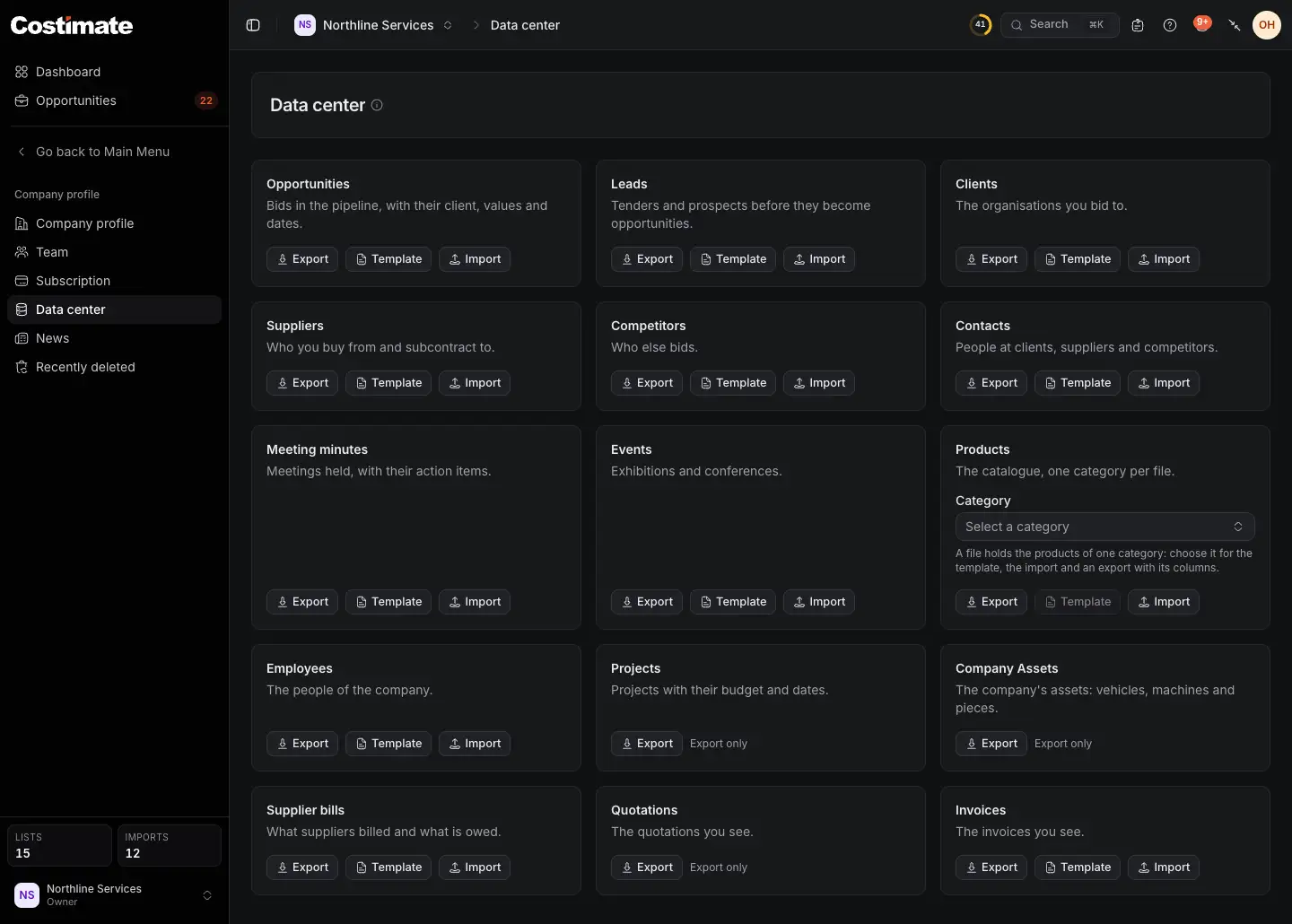Download the Competitors template
Image resolution: width=1292 pixels, height=924 pixels.
733,383
